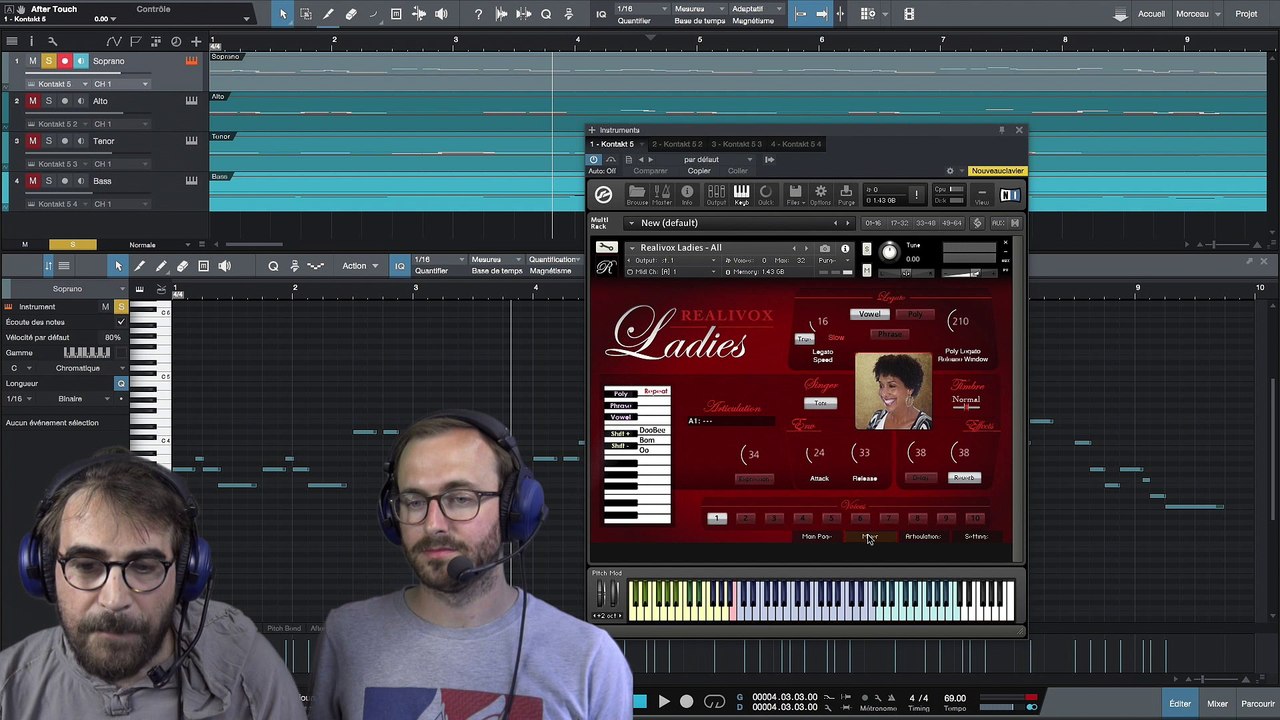Open the track list wrench options
Viewport: 1280px width, 720px height.
coord(52,41)
